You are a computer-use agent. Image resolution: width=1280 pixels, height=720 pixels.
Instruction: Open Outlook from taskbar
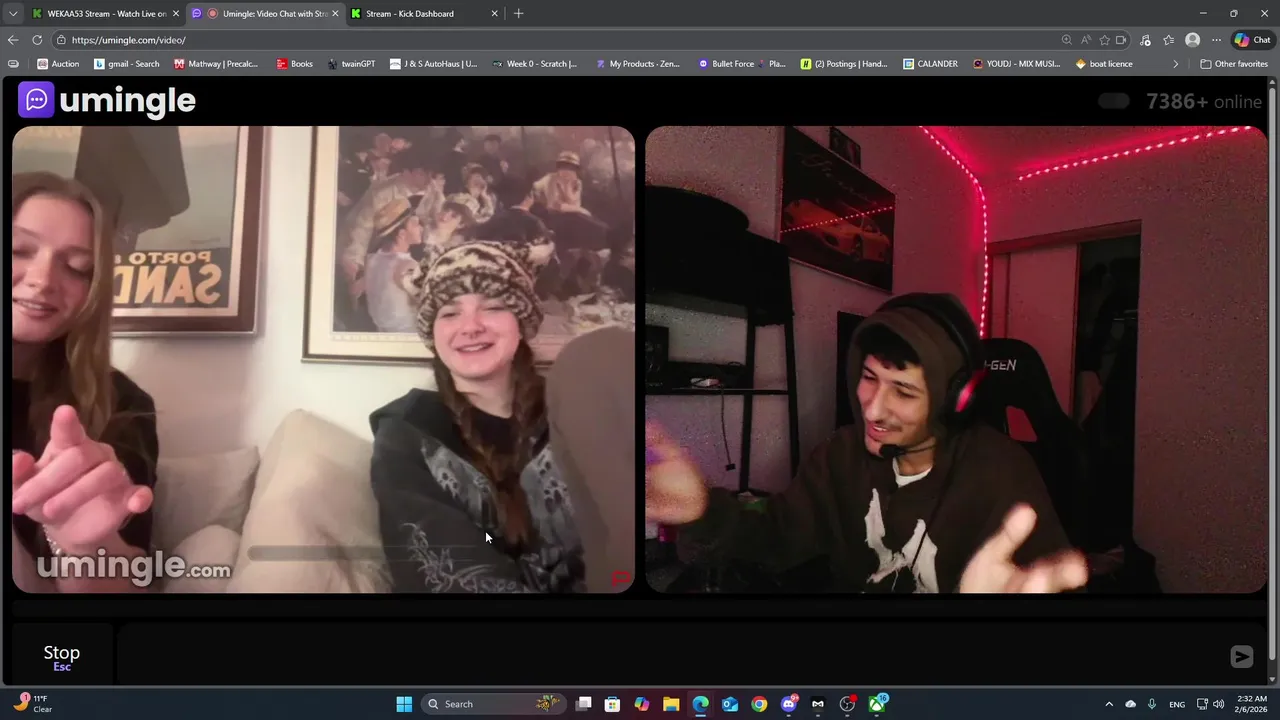(730, 704)
